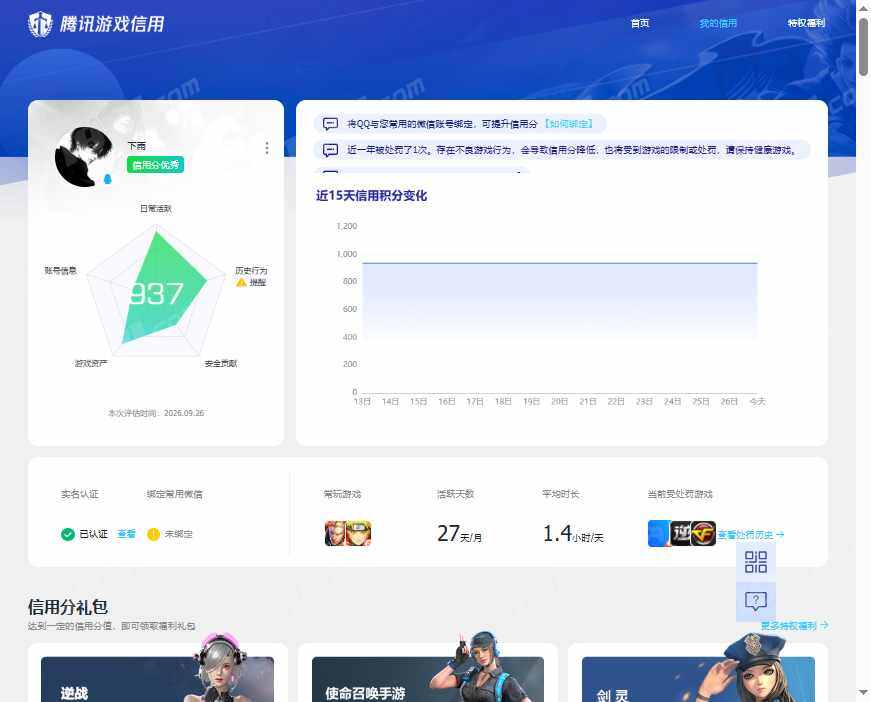Click the 日常活跃 radar label
The height and width of the screenshot is (702, 871).
pyautogui.click(x=156, y=209)
